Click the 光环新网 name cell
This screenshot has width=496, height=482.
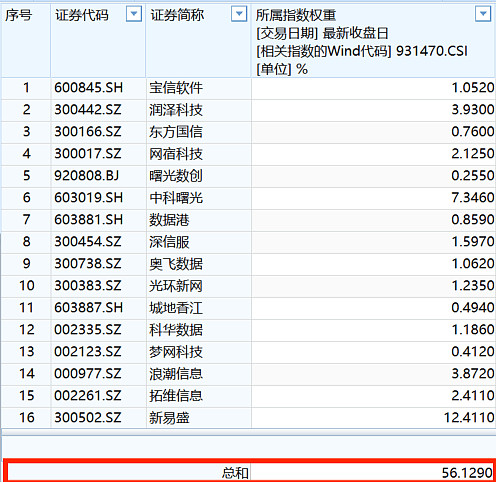click(199, 286)
